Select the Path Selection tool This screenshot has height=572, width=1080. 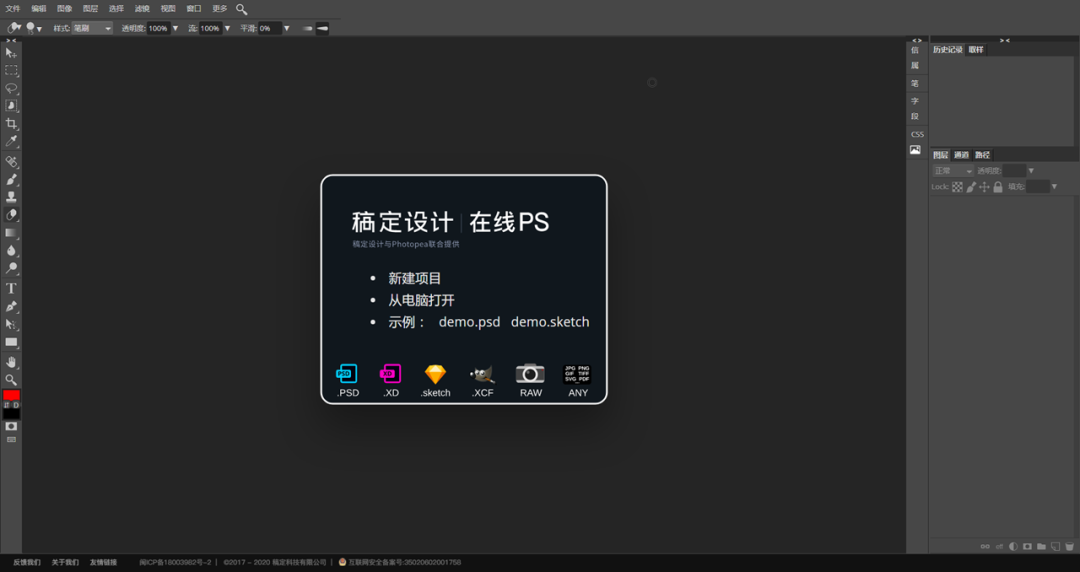(x=11, y=324)
